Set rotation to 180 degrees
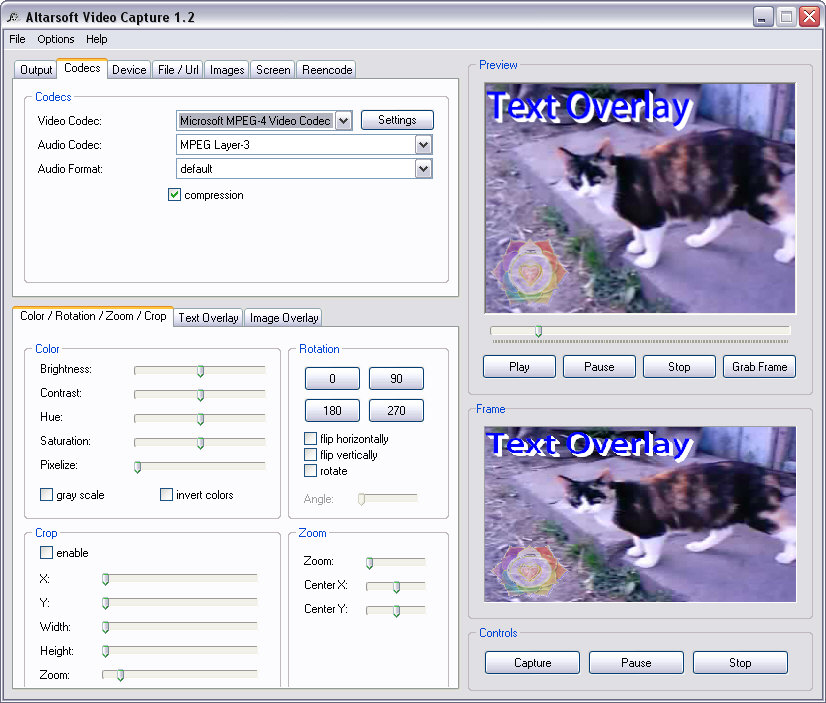This screenshot has height=703, width=826. (332, 410)
